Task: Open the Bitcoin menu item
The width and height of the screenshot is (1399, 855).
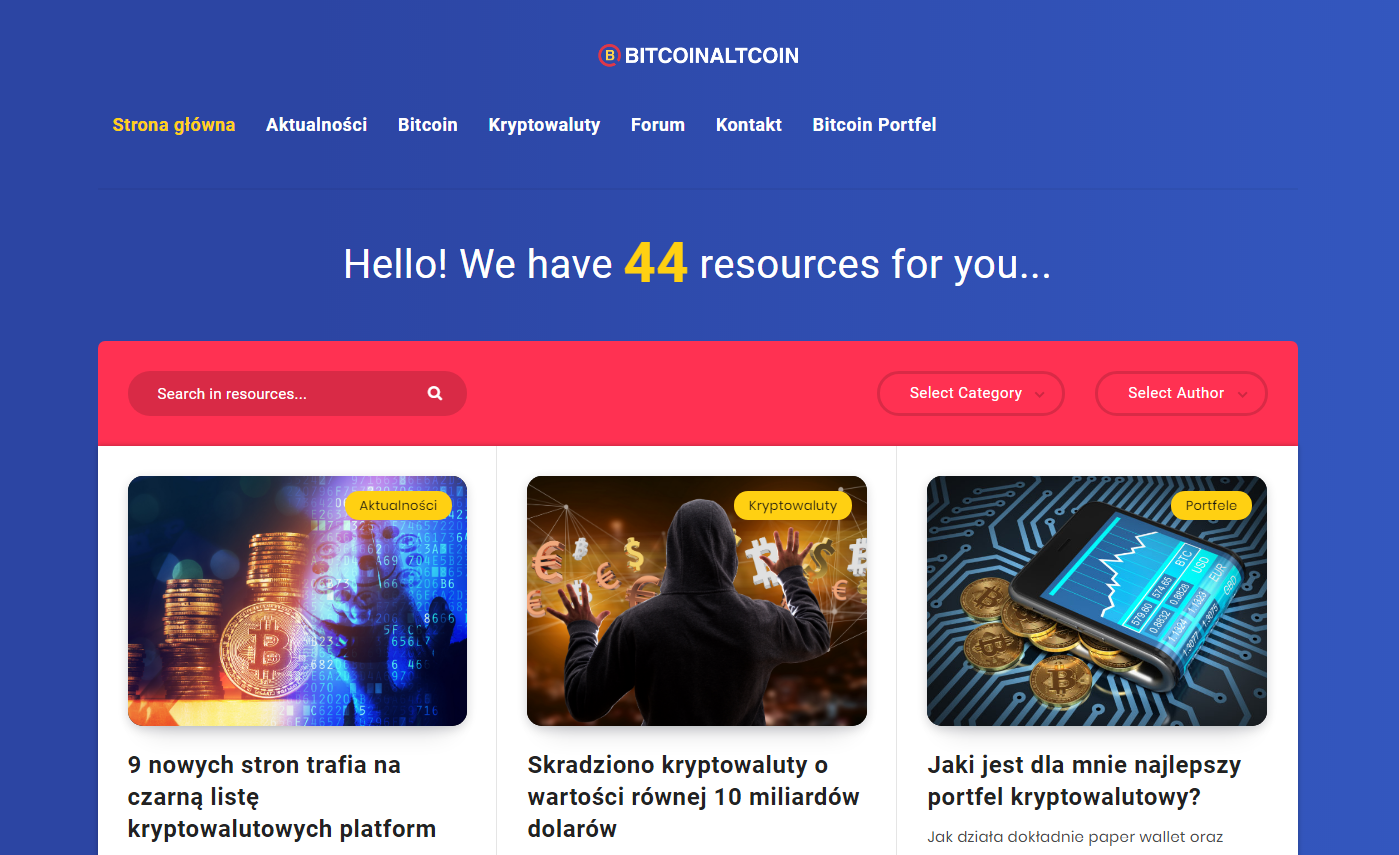Action: (x=428, y=125)
